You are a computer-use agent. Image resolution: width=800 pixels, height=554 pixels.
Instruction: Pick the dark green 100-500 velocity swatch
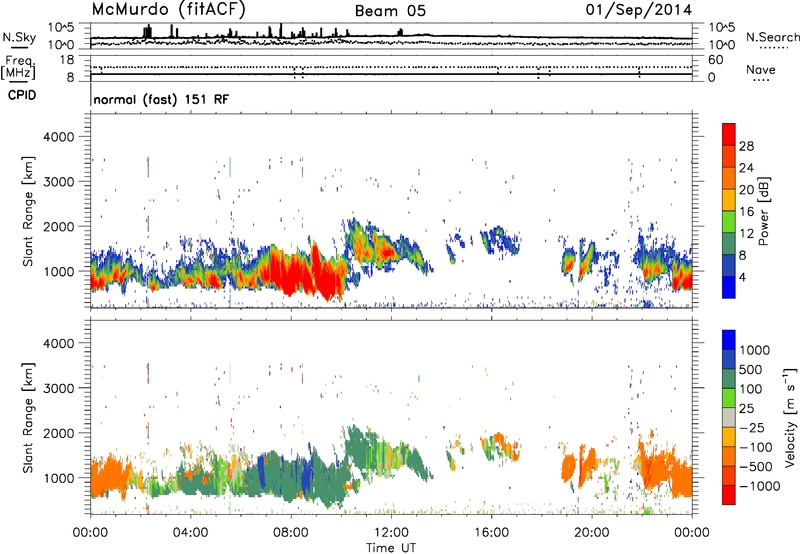click(x=729, y=379)
